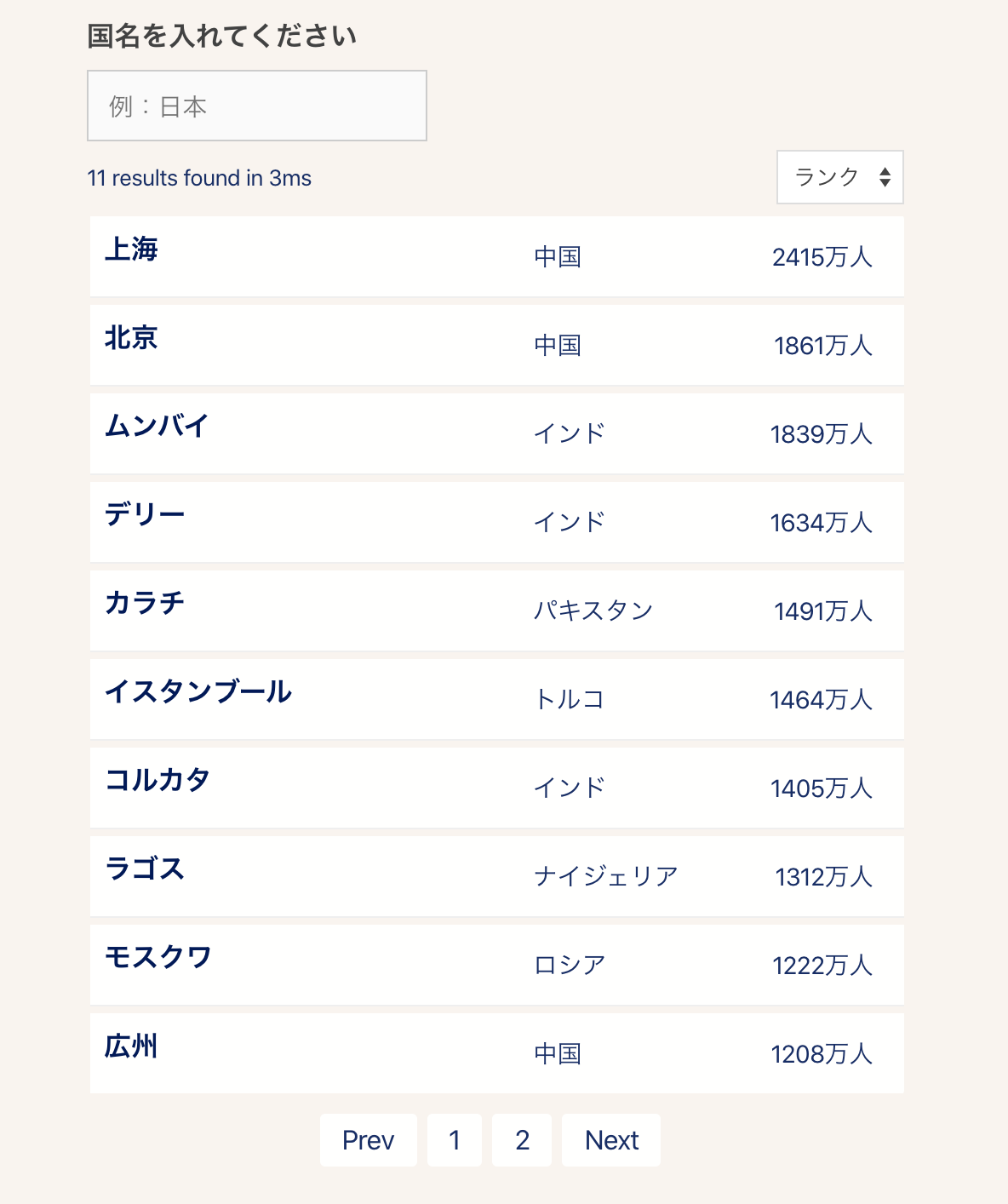This screenshot has height=1204, width=1008.
Task: Click the パキスタン country label
Action: [593, 611]
